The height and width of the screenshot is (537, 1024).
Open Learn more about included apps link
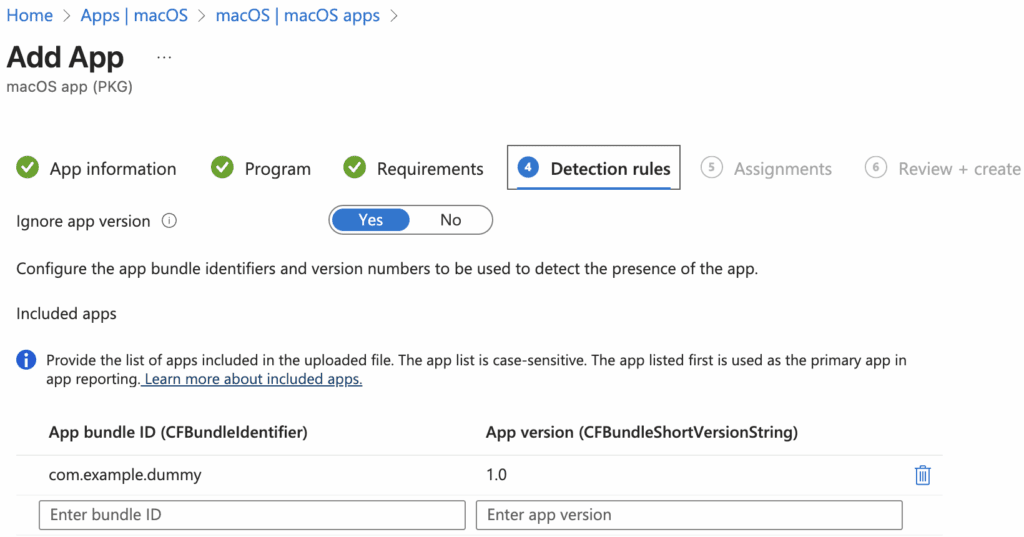252,380
